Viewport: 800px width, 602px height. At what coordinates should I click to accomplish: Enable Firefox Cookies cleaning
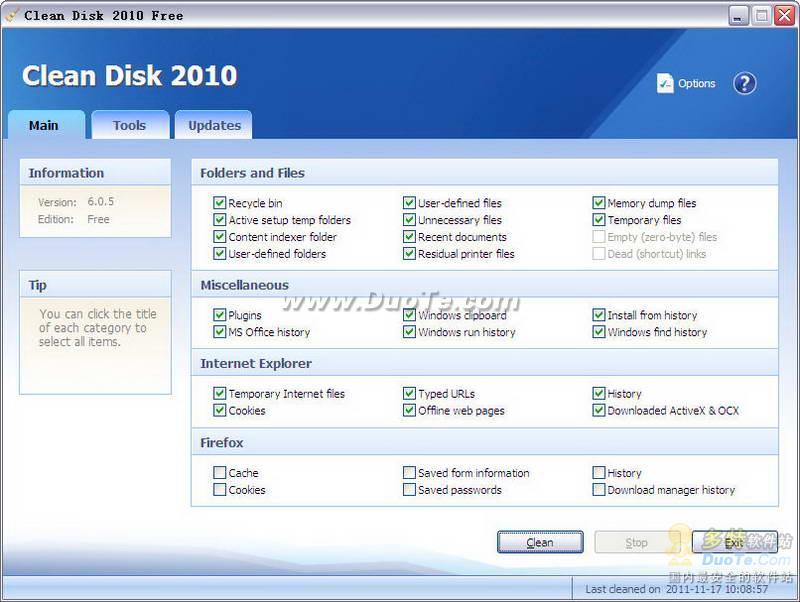[219, 490]
